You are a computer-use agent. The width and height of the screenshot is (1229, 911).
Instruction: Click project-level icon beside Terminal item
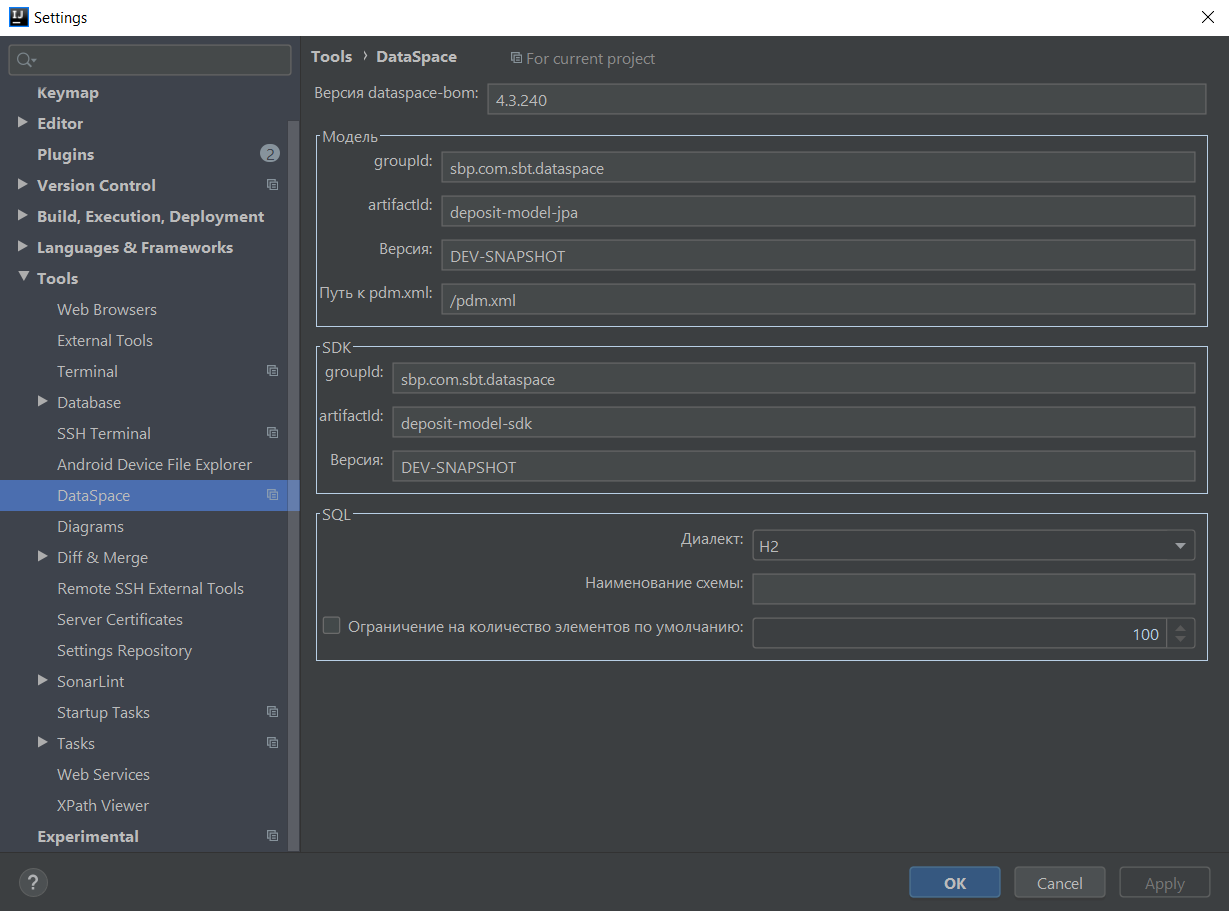pos(272,371)
